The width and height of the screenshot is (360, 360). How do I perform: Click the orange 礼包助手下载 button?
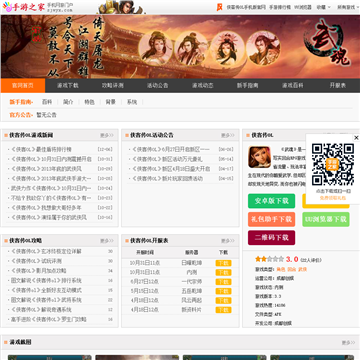click(x=272, y=219)
